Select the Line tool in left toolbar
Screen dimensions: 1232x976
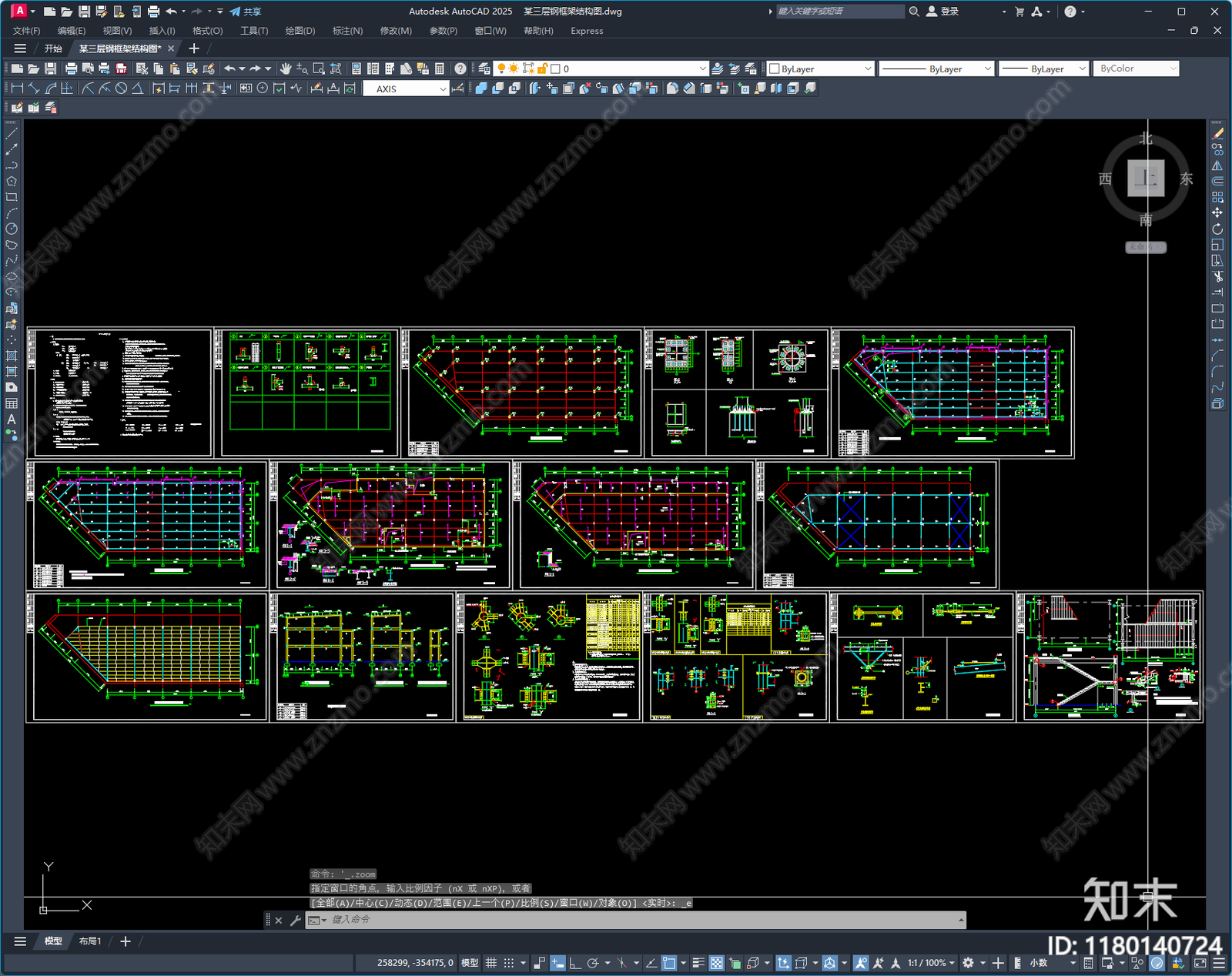12,134
